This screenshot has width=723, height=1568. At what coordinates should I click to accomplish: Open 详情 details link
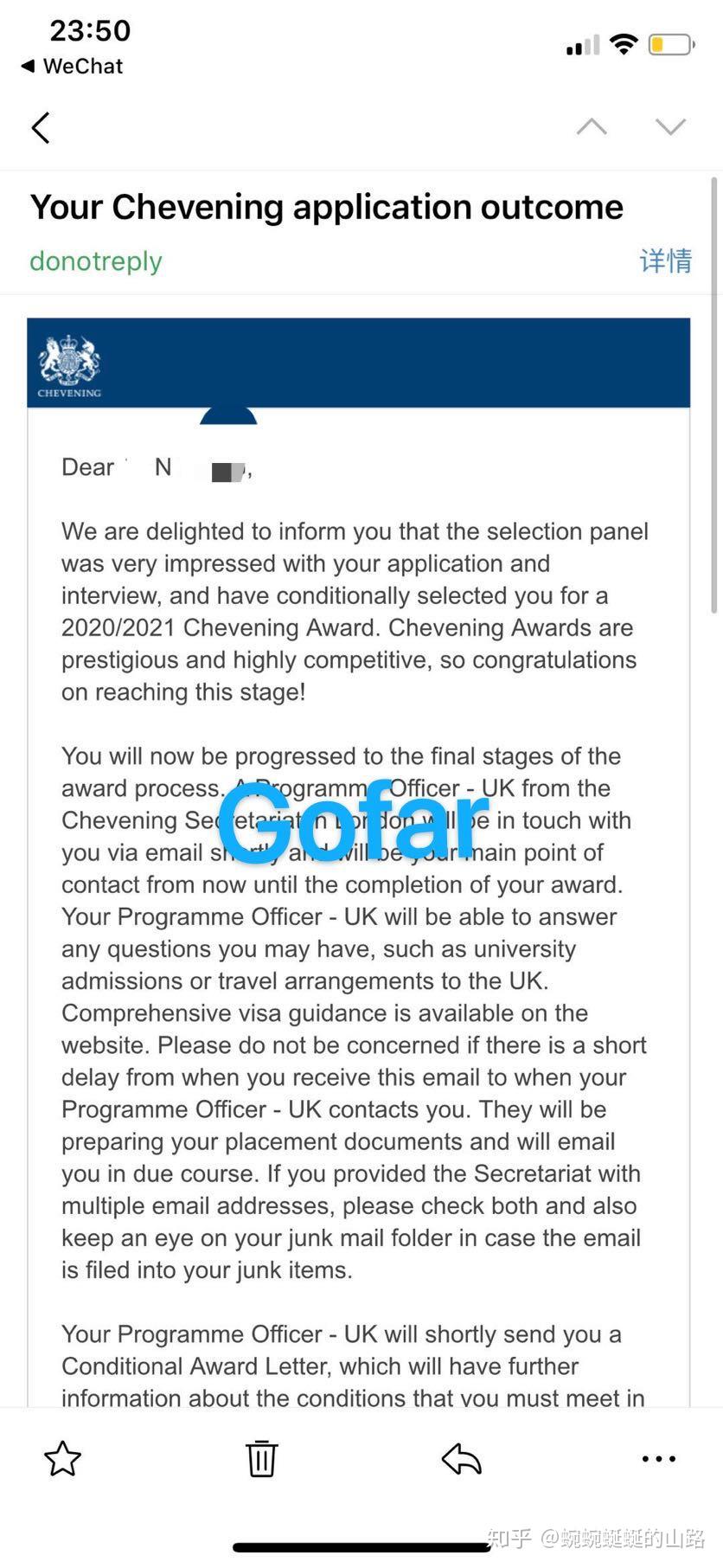(665, 260)
